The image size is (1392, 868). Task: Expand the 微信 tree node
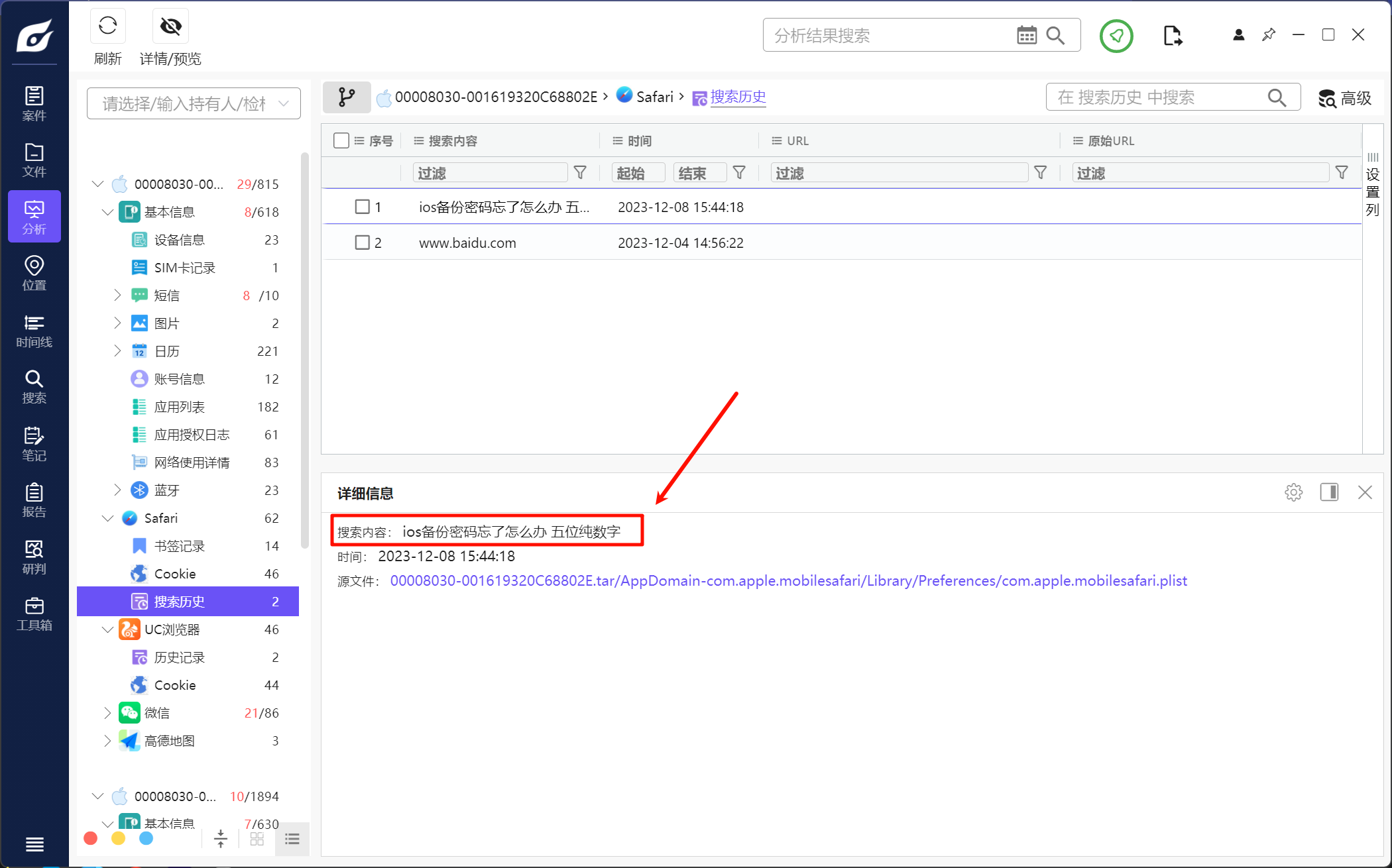(107, 713)
